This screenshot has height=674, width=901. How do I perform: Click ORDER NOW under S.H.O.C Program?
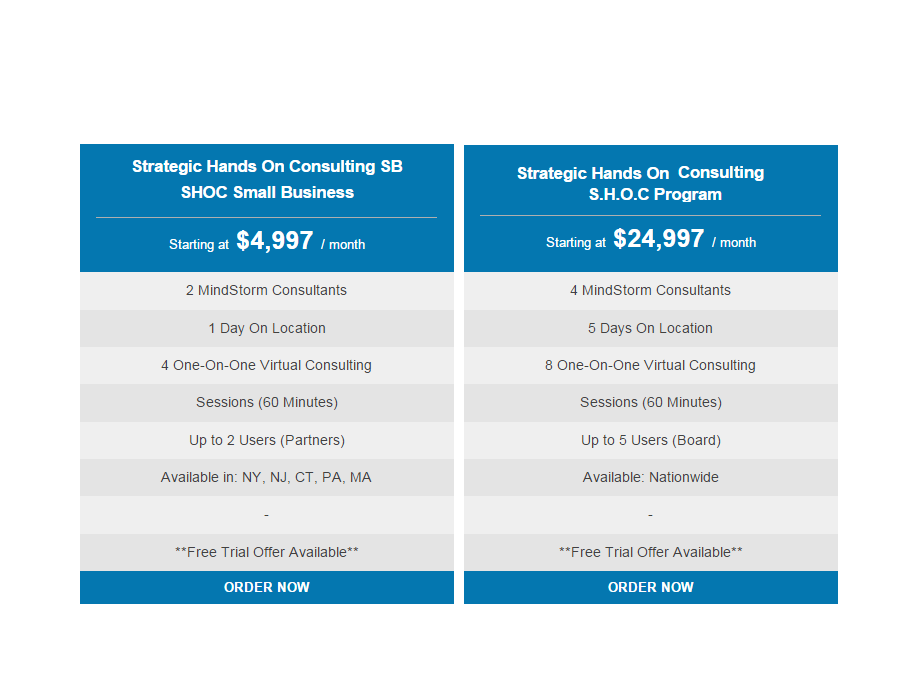pyautogui.click(x=650, y=587)
